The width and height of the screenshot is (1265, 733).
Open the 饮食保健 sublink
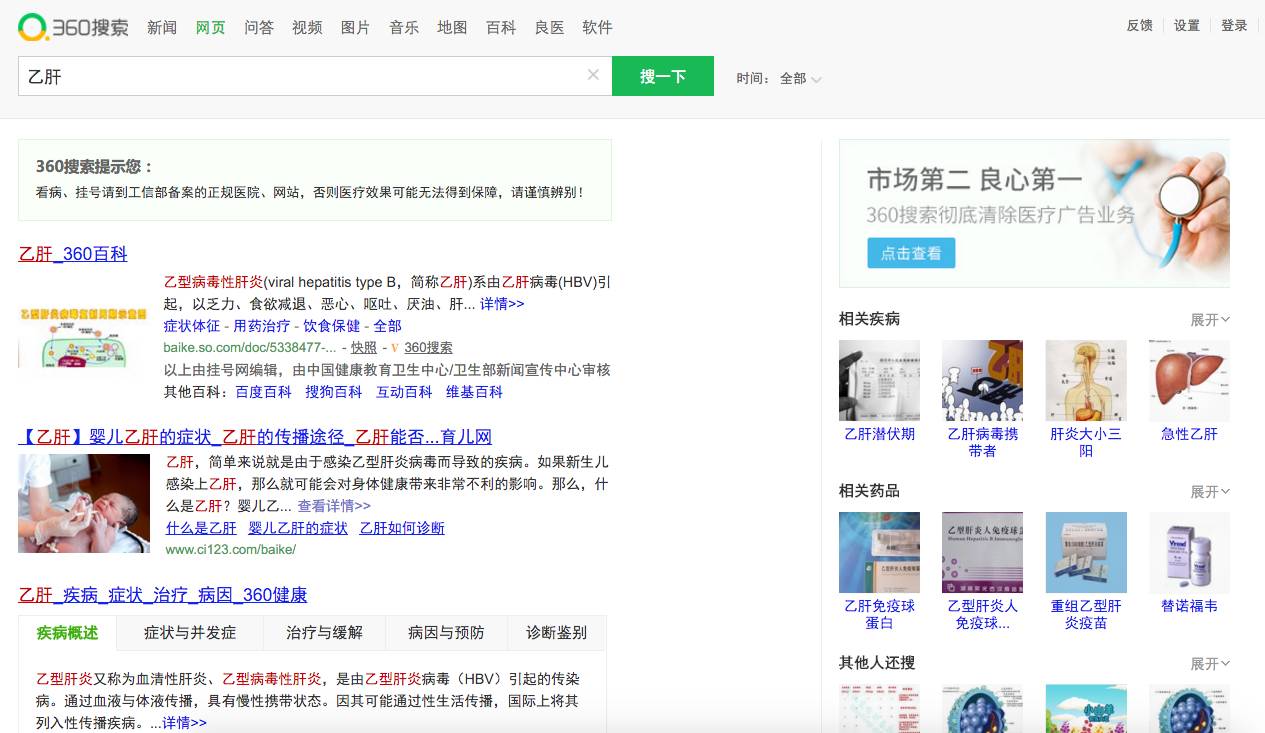(331, 326)
